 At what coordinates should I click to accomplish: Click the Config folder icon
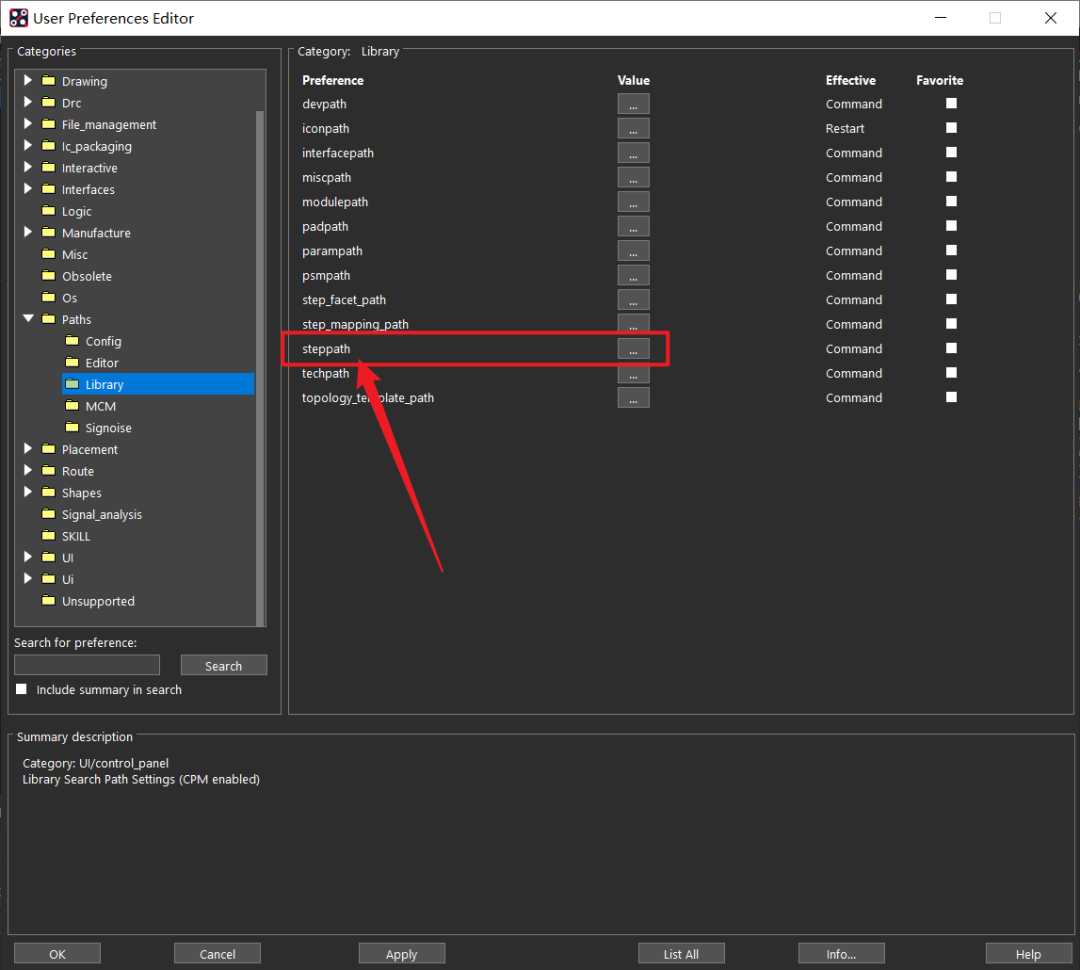(72, 341)
